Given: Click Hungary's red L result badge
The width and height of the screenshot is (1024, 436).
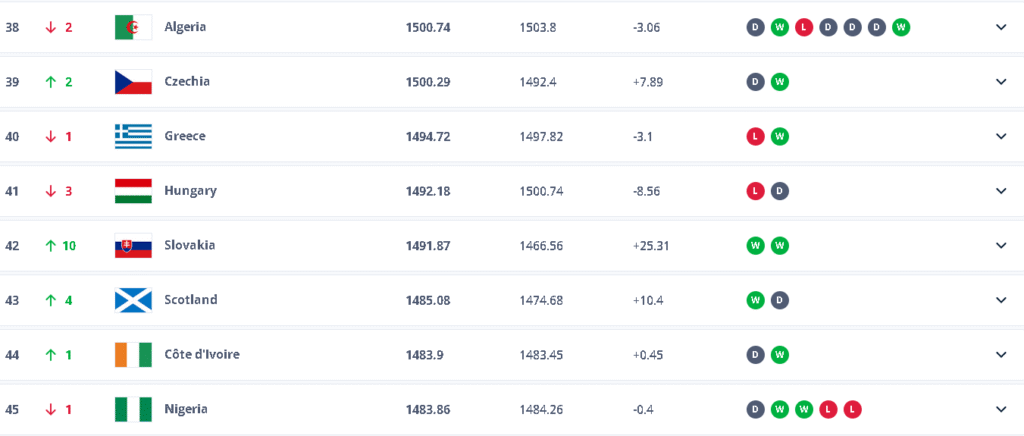Looking at the screenshot, I should coord(756,191).
